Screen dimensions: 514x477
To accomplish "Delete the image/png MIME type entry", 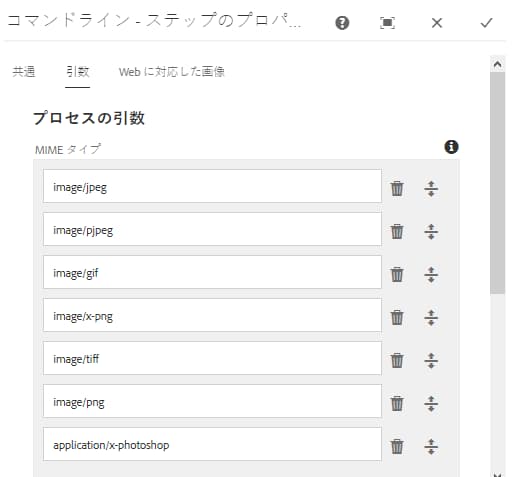I will click(397, 404).
